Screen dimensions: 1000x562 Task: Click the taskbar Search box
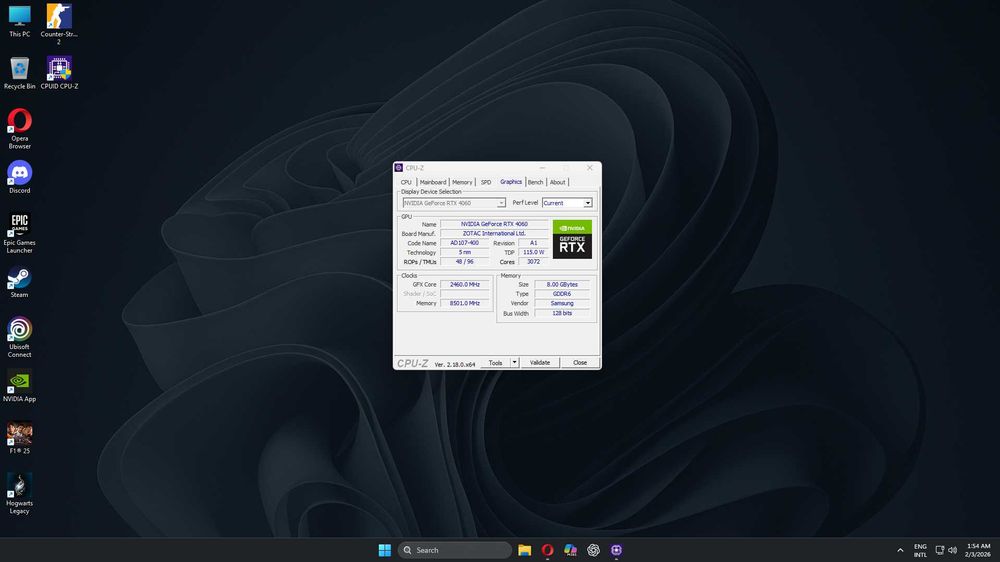[x=454, y=550]
